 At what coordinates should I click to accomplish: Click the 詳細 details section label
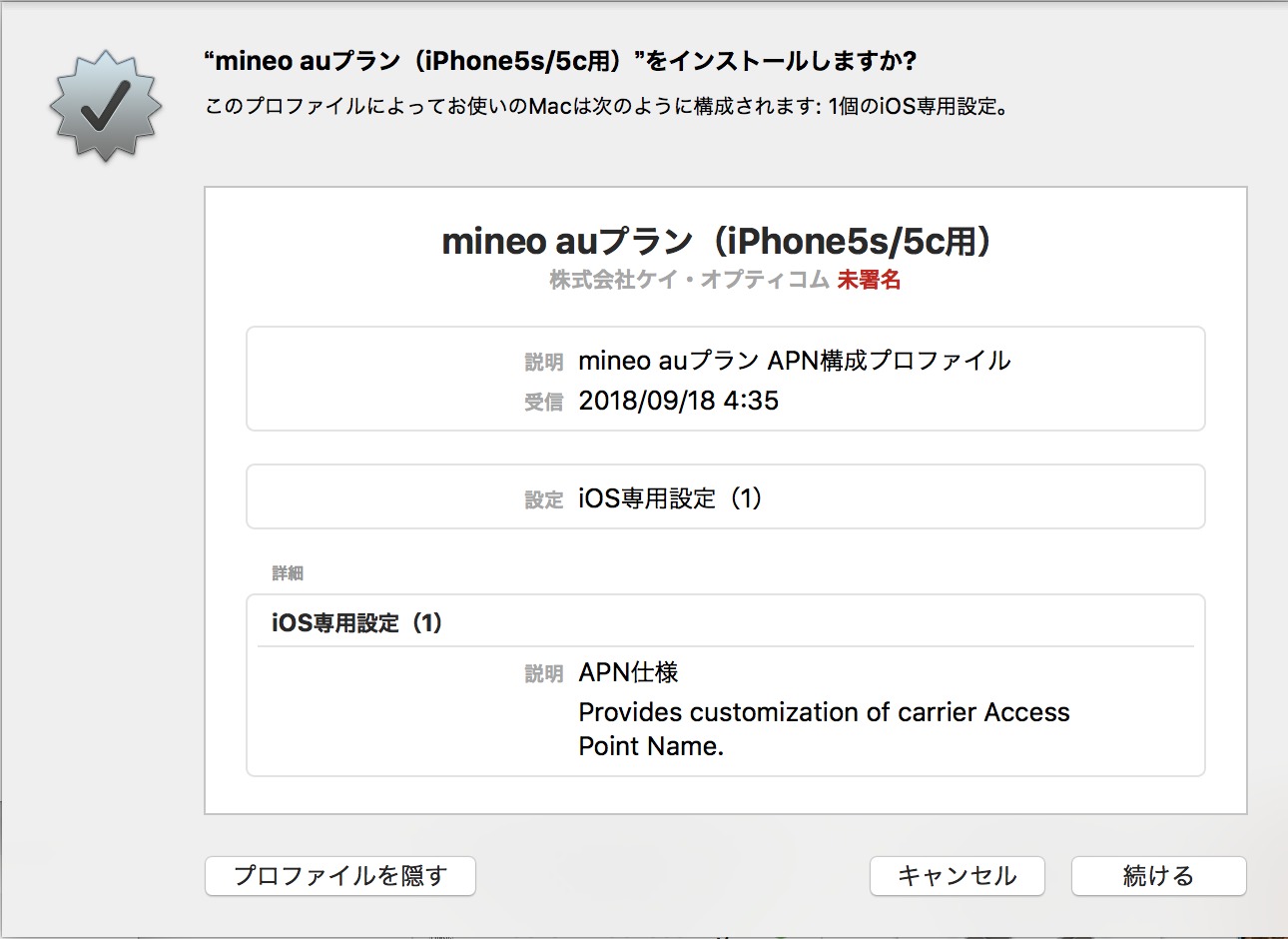(x=288, y=573)
